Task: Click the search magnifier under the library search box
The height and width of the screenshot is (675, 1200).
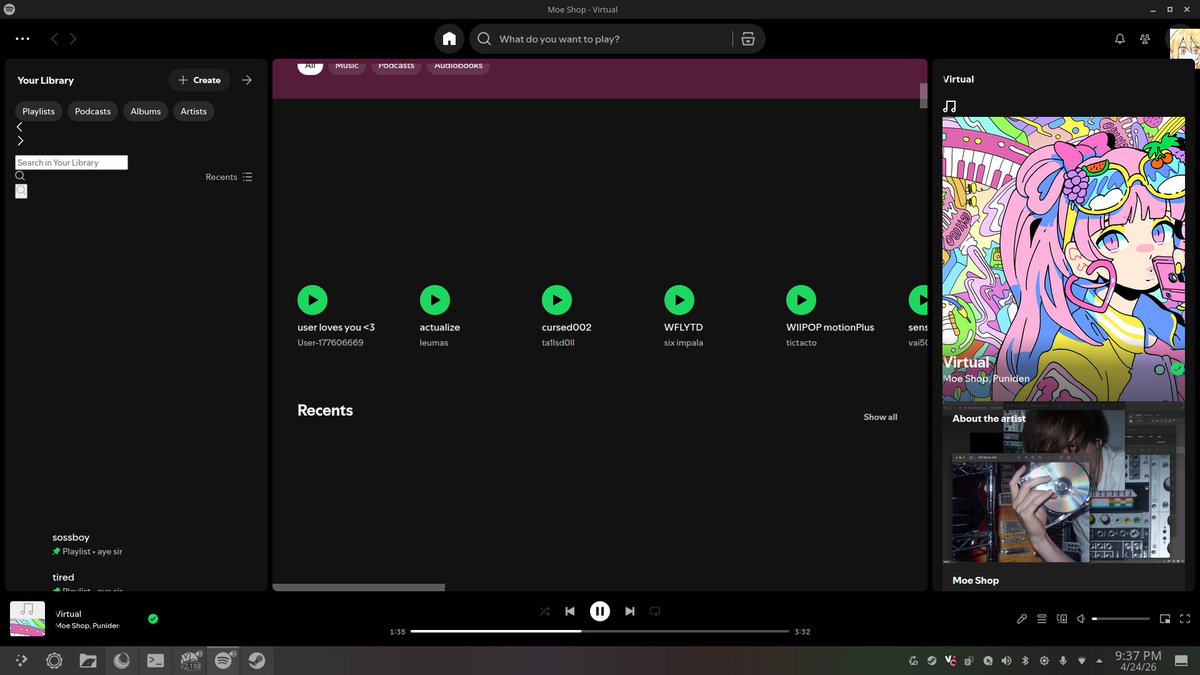Action: [20, 176]
